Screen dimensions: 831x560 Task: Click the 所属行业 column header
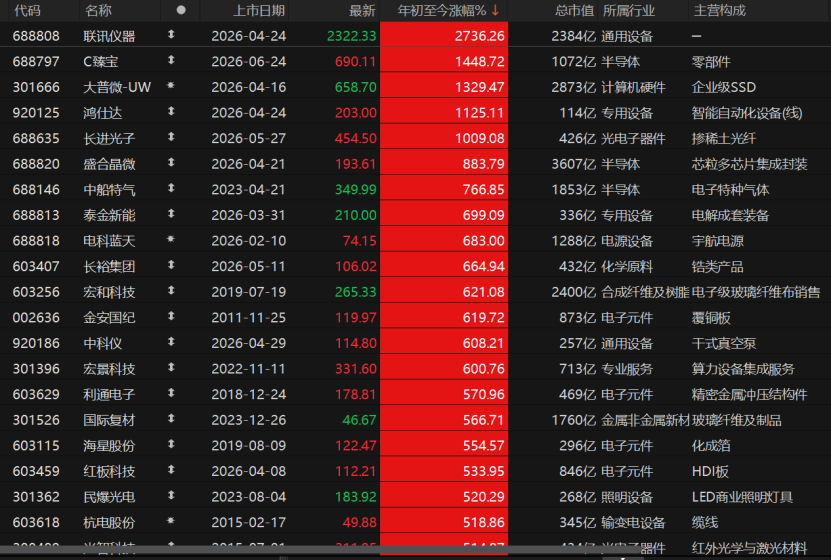coord(629,11)
